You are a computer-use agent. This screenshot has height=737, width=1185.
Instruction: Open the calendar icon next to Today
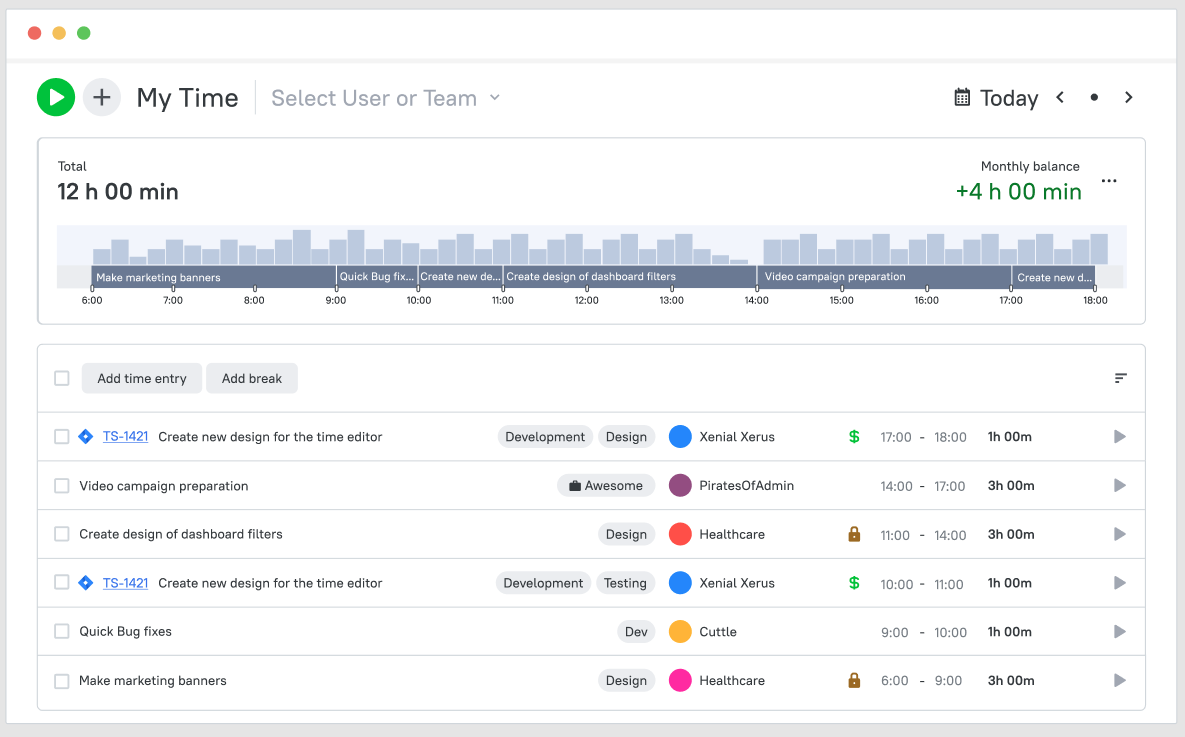(x=961, y=97)
